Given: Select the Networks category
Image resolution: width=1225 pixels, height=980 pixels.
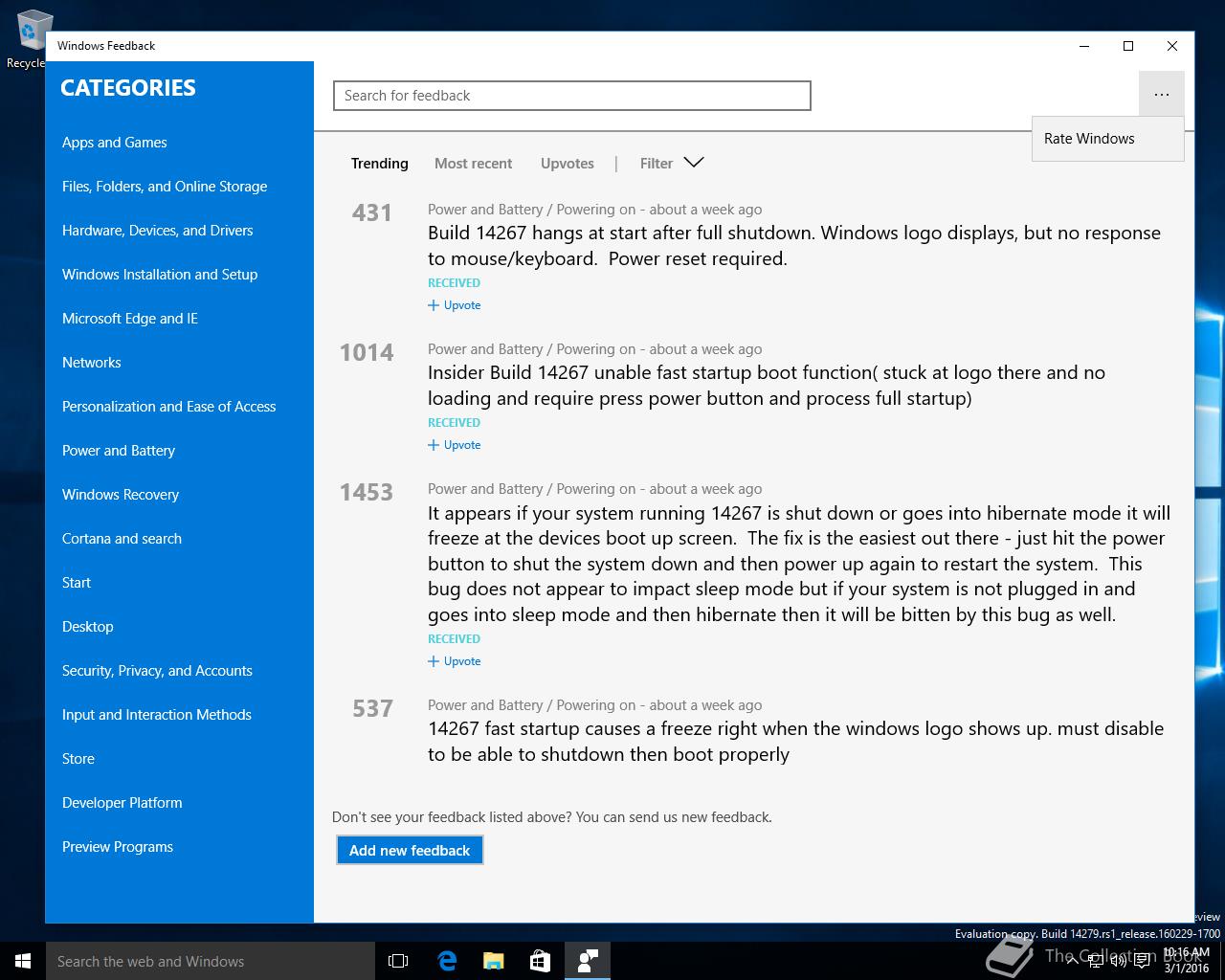Looking at the screenshot, I should [x=91, y=363].
